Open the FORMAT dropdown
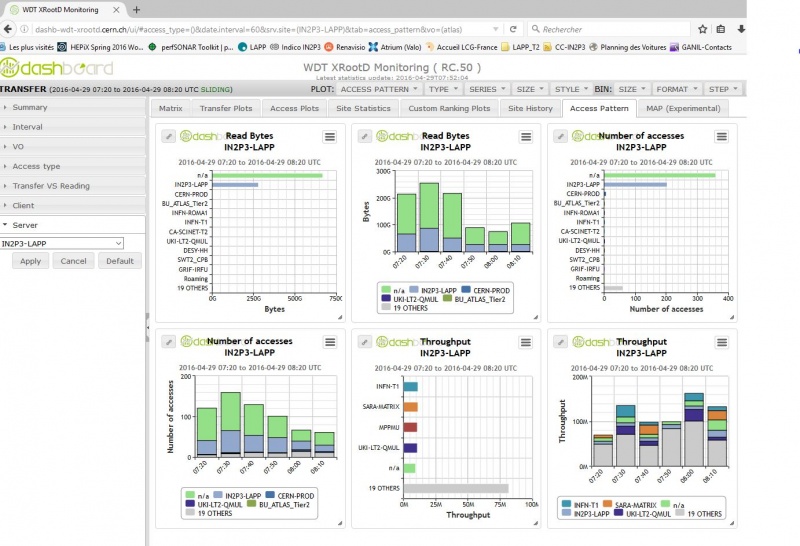Screen dimensions: 800x546 [677, 89]
